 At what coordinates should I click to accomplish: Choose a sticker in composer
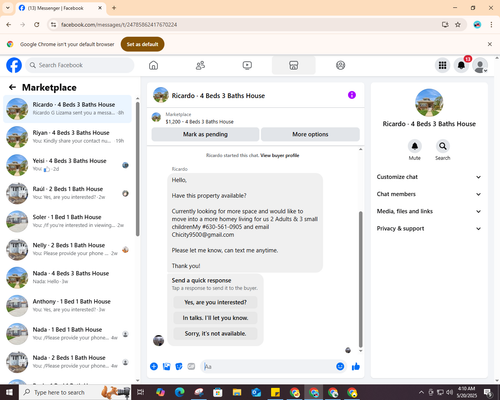(179, 367)
